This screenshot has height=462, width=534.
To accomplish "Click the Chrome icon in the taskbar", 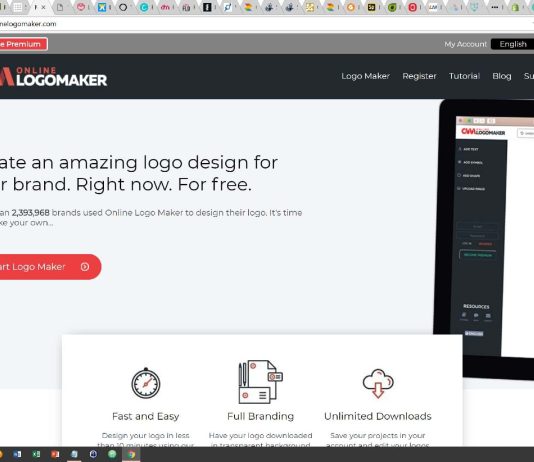I will click(x=131, y=455).
